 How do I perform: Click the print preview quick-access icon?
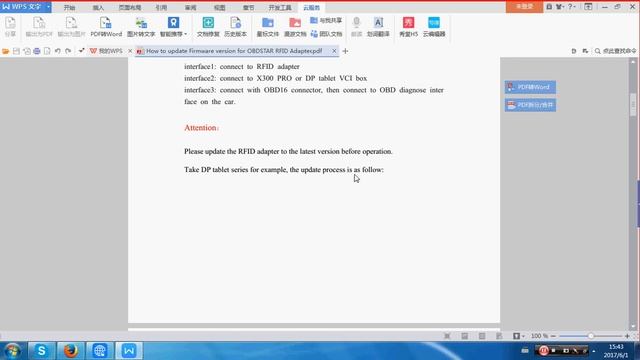[x=47, y=51]
